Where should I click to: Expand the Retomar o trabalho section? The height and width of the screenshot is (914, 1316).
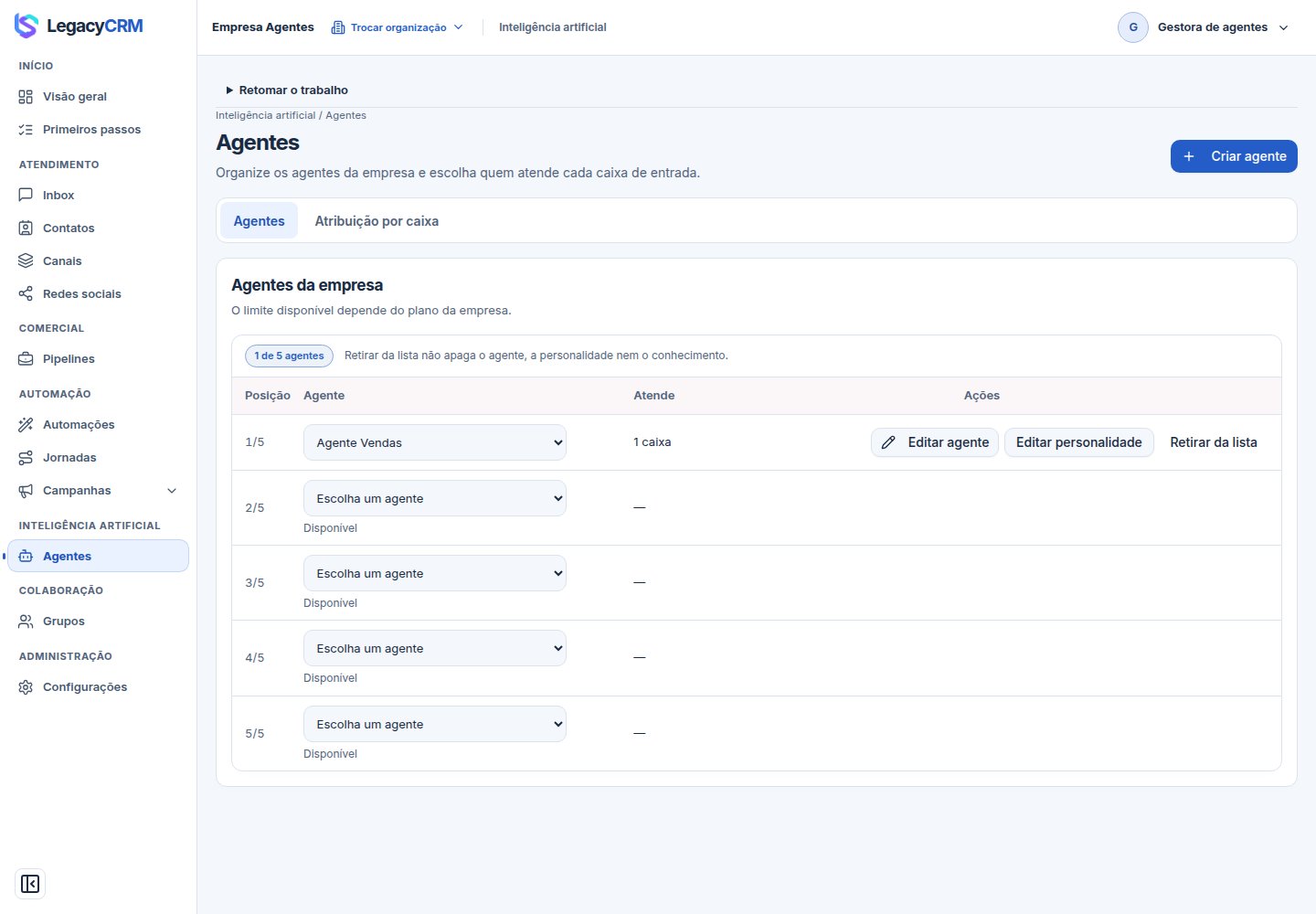click(x=287, y=90)
